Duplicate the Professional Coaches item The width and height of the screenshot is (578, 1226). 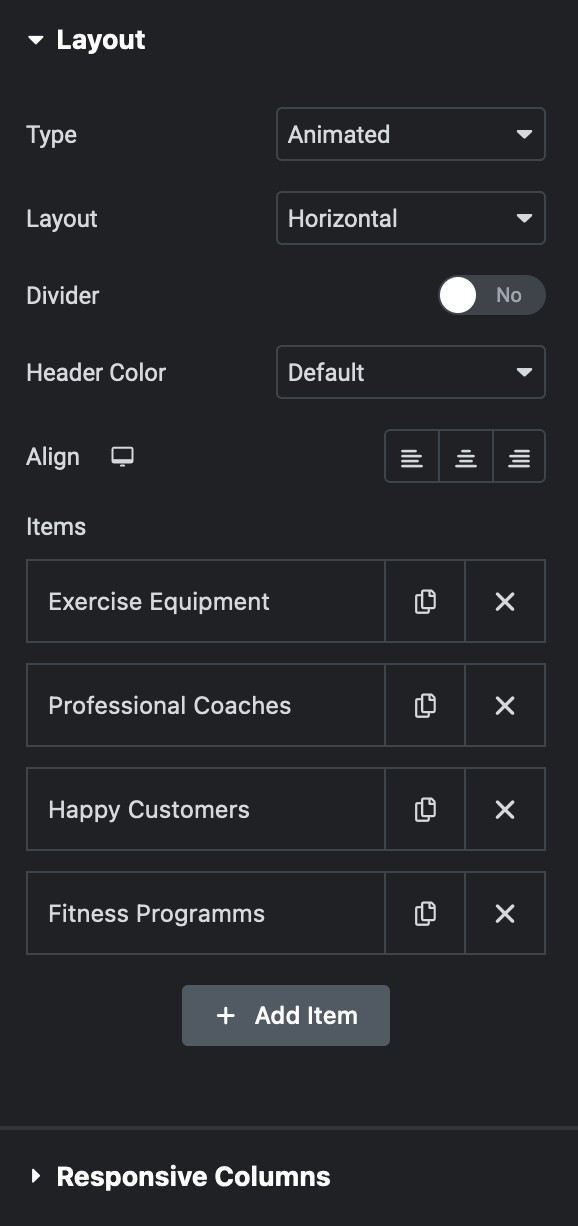[425, 705]
